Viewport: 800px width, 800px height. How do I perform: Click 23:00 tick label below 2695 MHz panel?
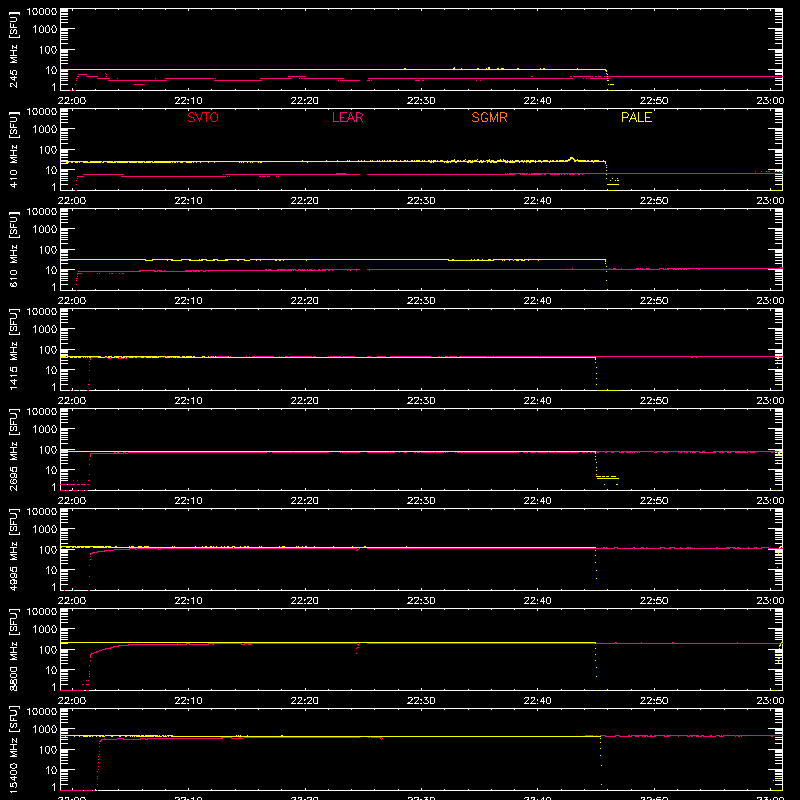pyautogui.click(x=770, y=501)
